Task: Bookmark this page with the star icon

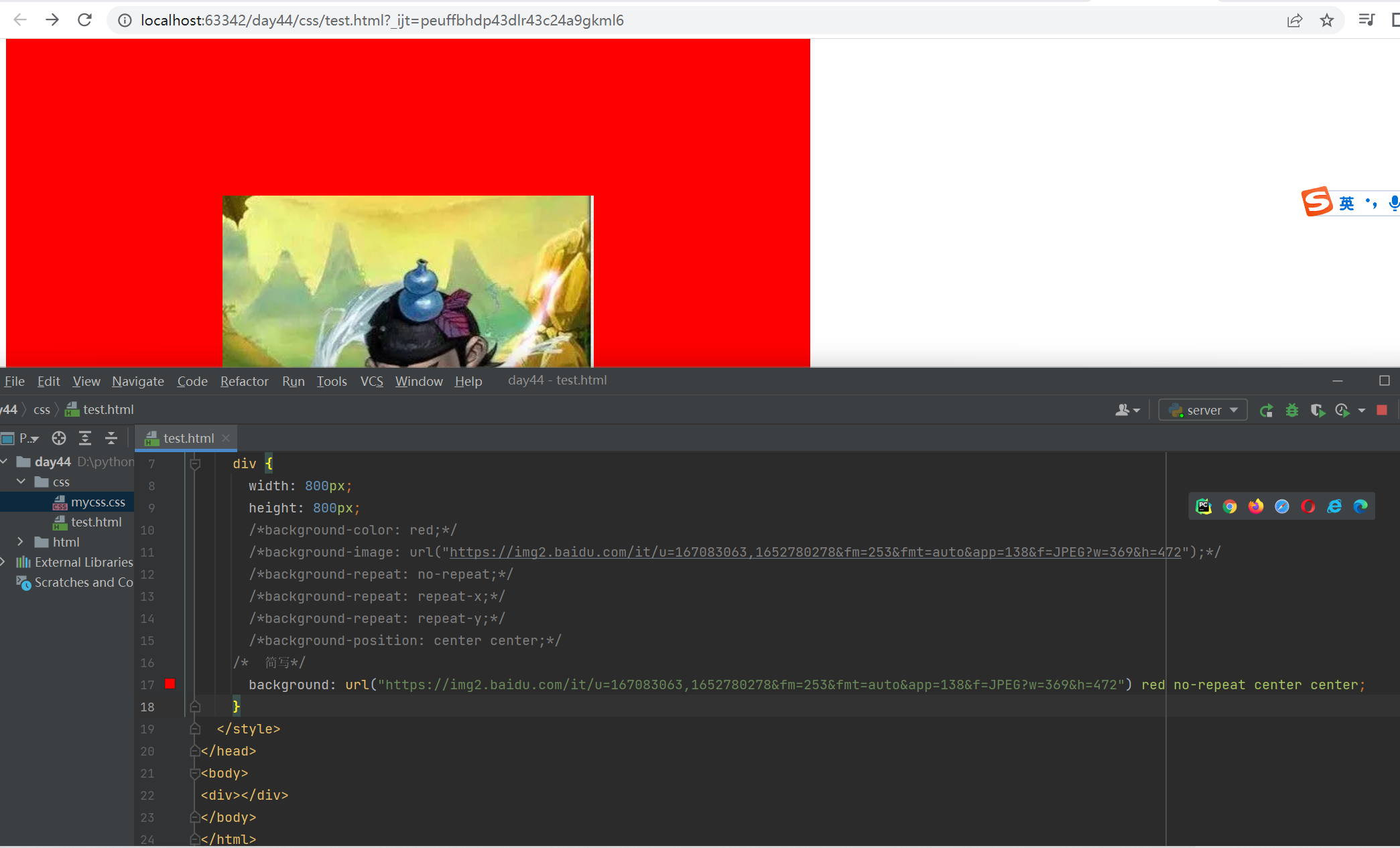Action: click(x=1326, y=20)
